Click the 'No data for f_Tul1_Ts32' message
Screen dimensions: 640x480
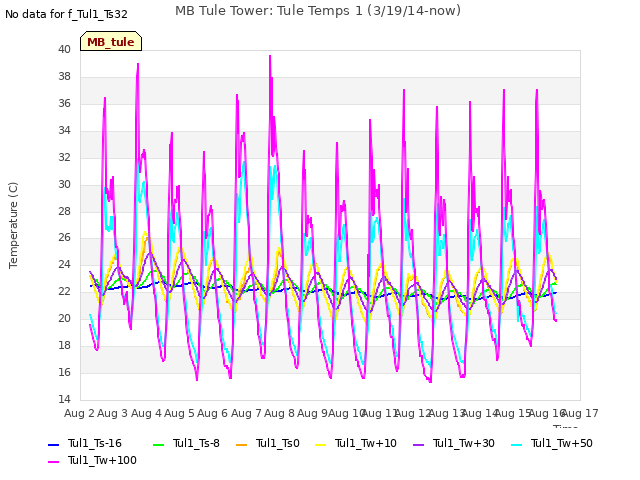(x=66, y=14)
